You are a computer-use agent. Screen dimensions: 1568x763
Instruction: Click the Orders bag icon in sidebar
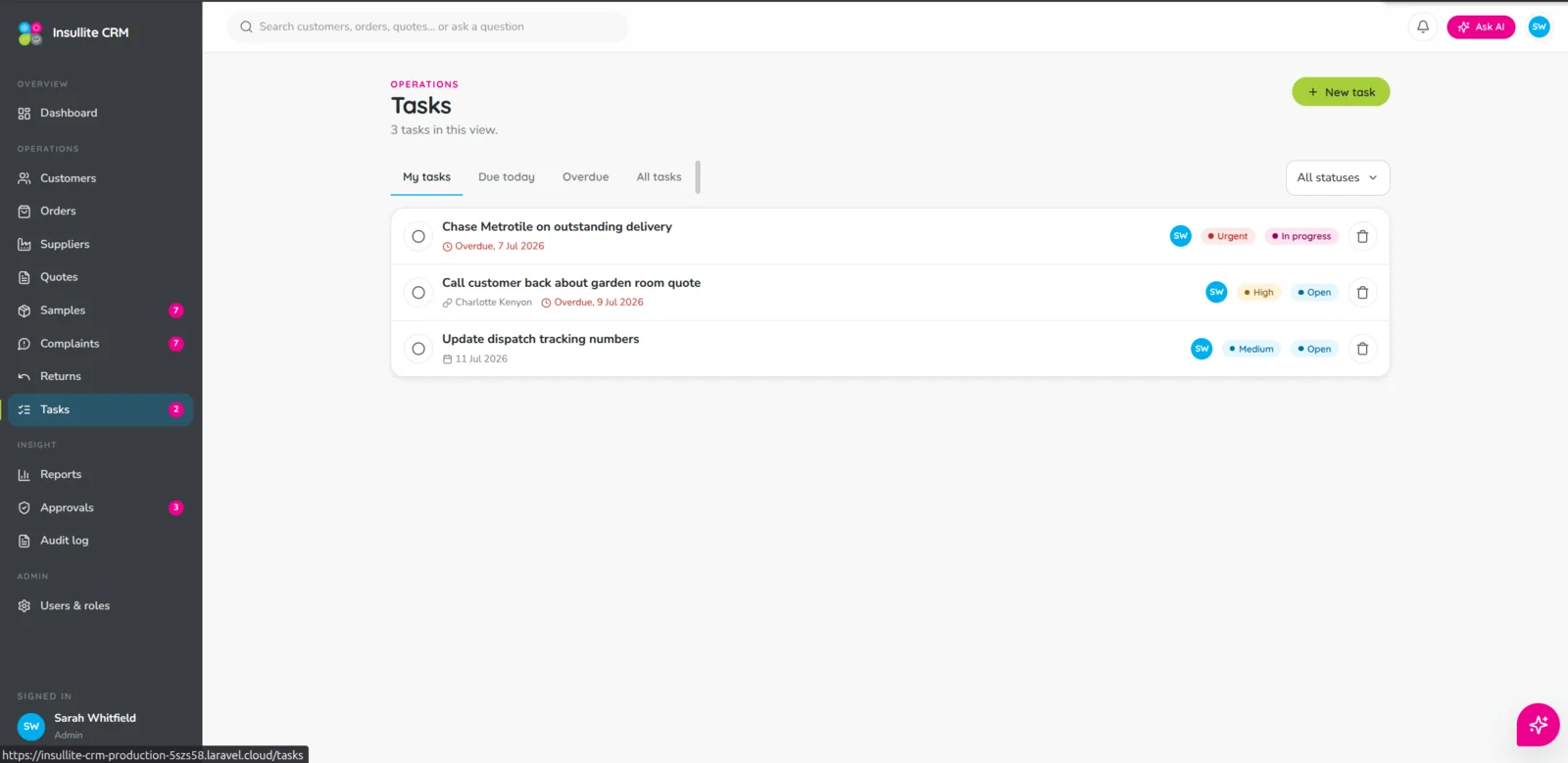pyautogui.click(x=24, y=212)
